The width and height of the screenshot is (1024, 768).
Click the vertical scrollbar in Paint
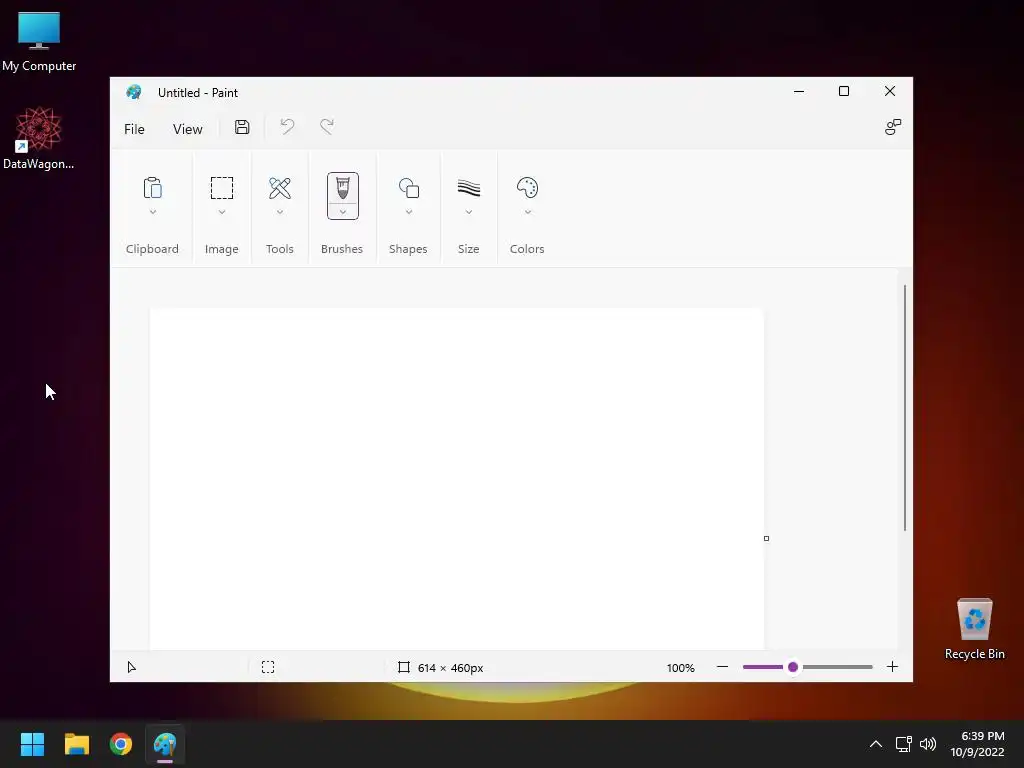[x=905, y=408]
